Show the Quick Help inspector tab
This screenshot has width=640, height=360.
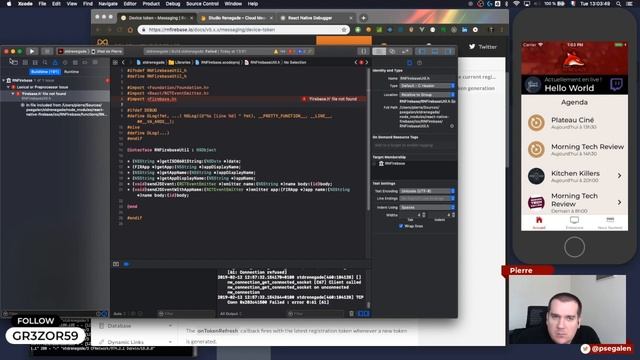pos(420,62)
